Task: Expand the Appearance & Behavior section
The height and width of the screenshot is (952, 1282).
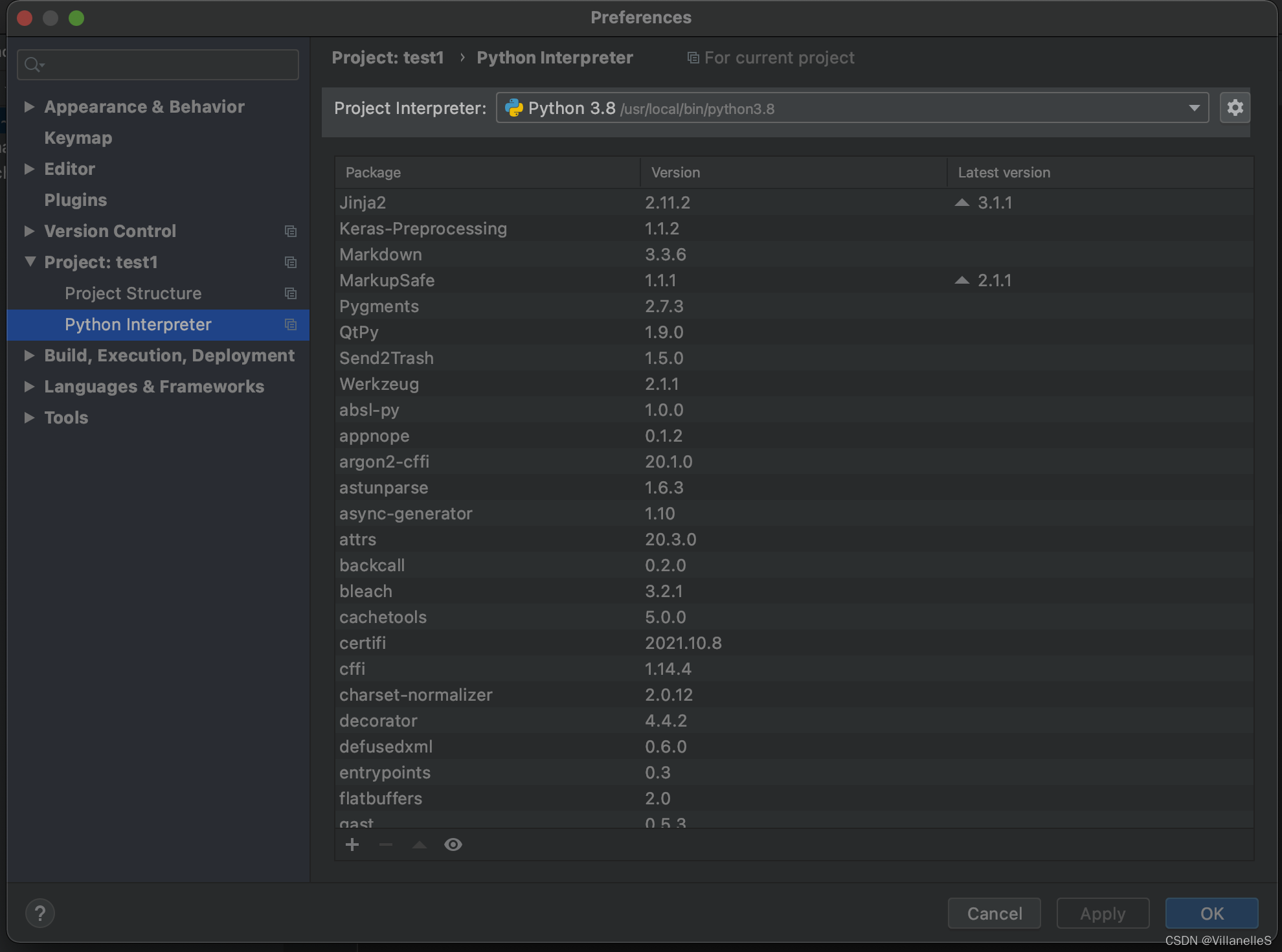Action: click(x=29, y=106)
